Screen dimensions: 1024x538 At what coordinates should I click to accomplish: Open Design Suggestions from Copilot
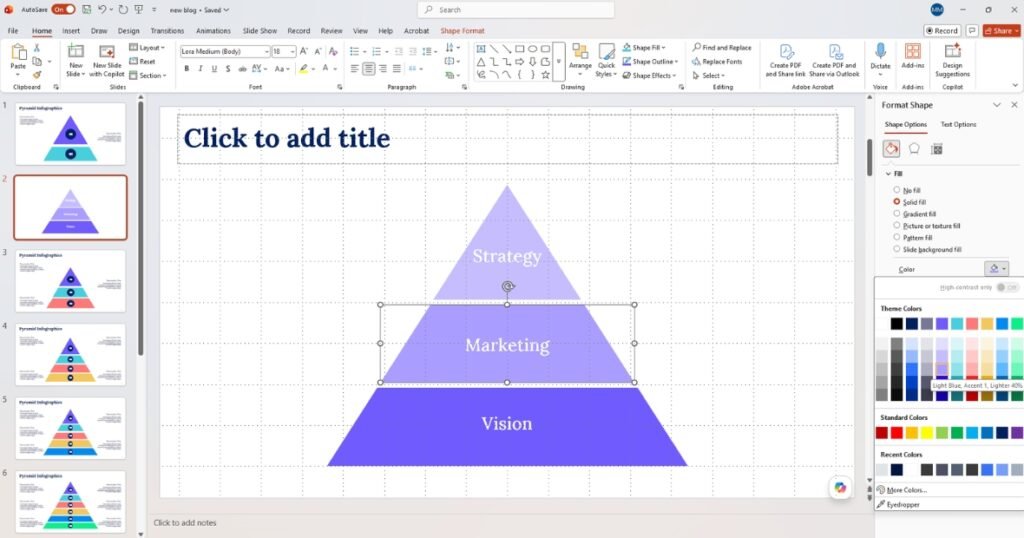(952, 60)
